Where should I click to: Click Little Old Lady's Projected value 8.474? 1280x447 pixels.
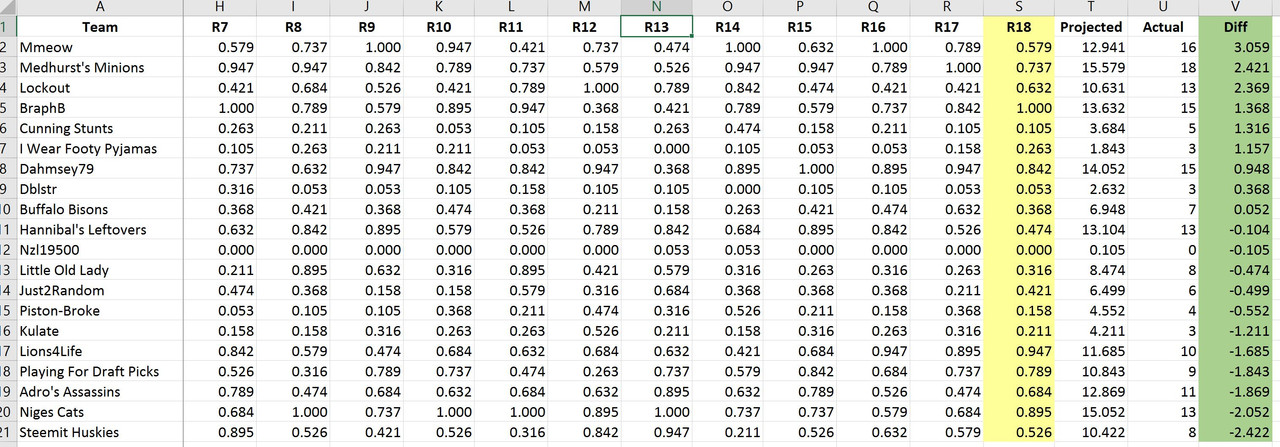pyautogui.click(x=1090, y=270)
